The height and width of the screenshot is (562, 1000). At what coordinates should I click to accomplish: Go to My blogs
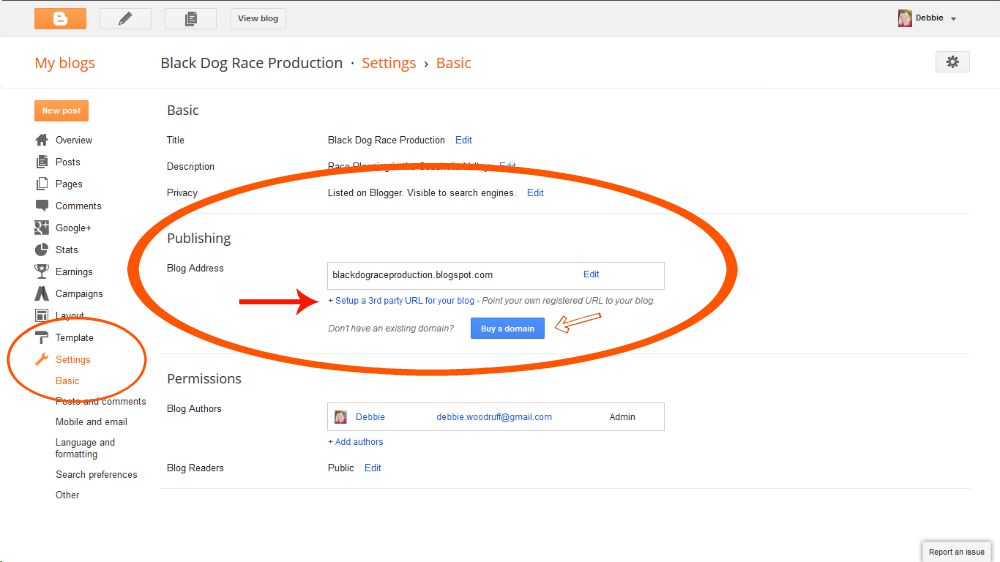point(64,63)
